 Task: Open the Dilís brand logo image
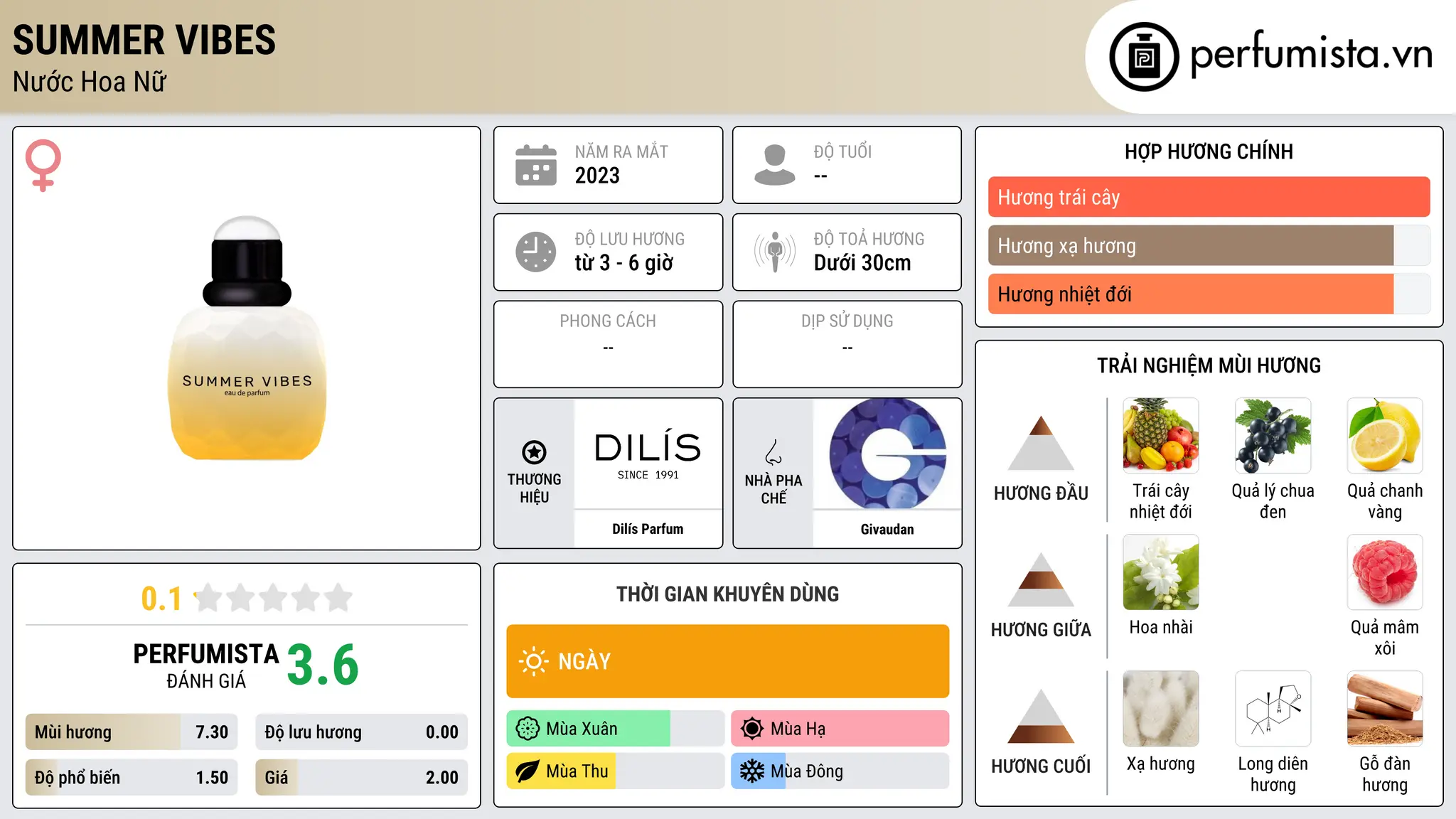click(648, 454)
